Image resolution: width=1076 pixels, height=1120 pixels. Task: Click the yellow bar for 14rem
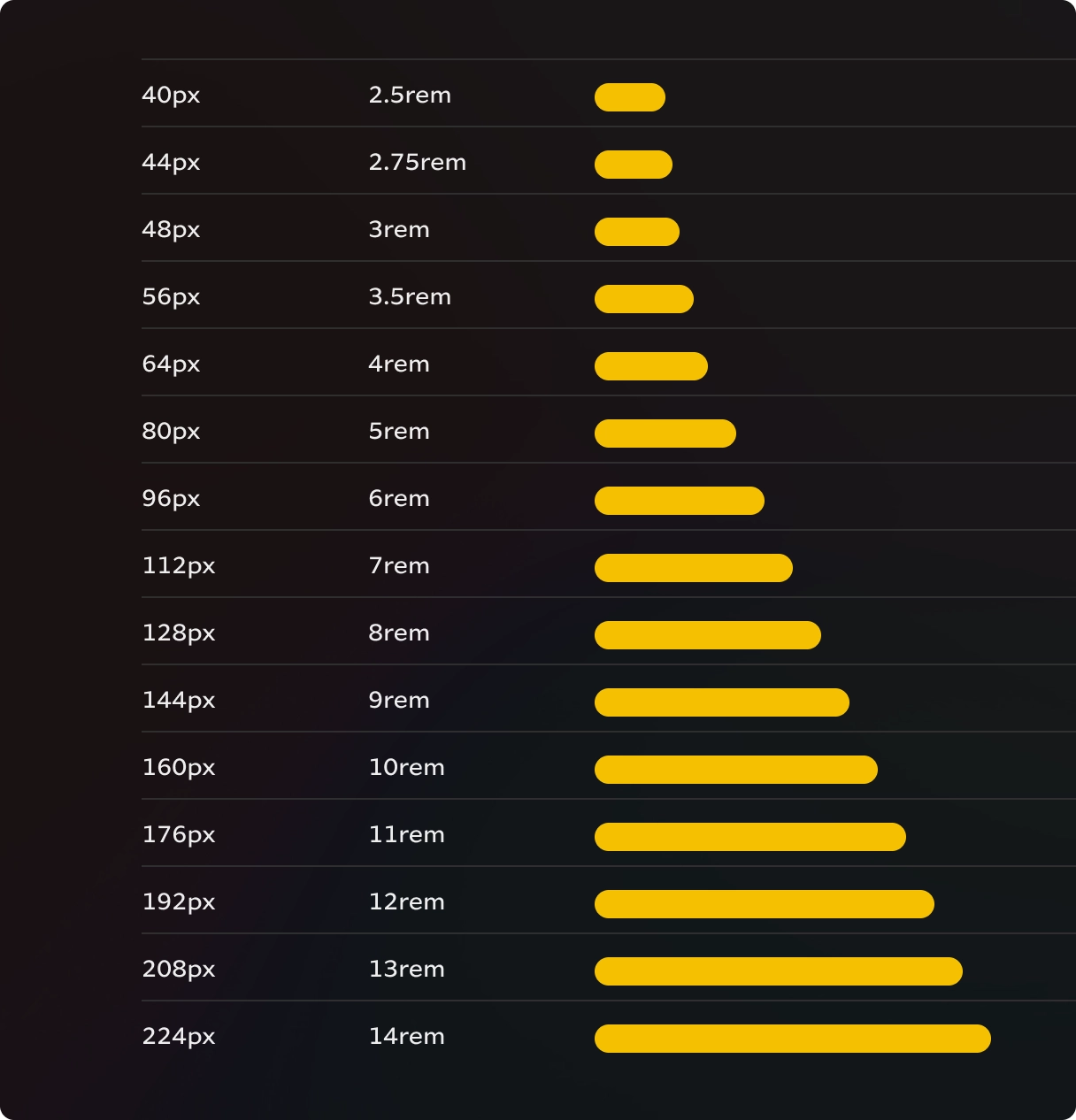coord(793,1039)
